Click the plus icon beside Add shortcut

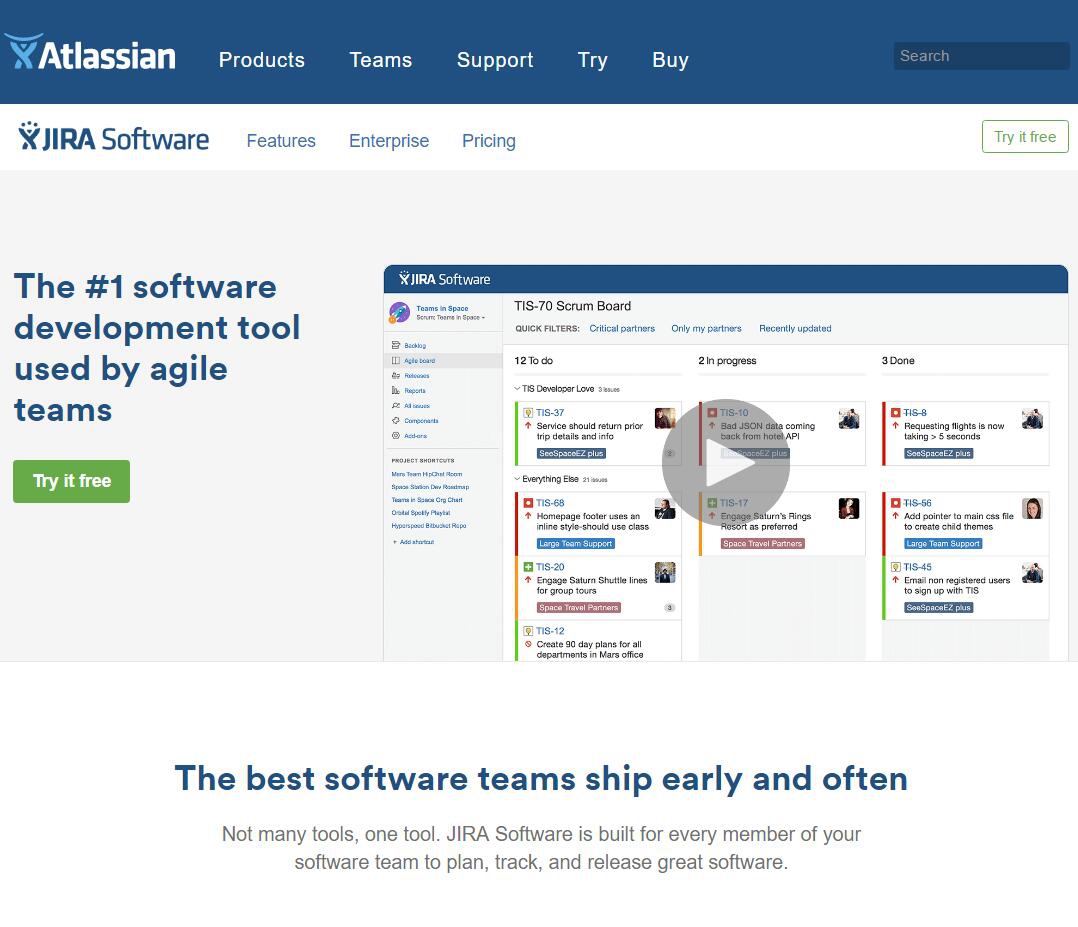coord(395,542)
